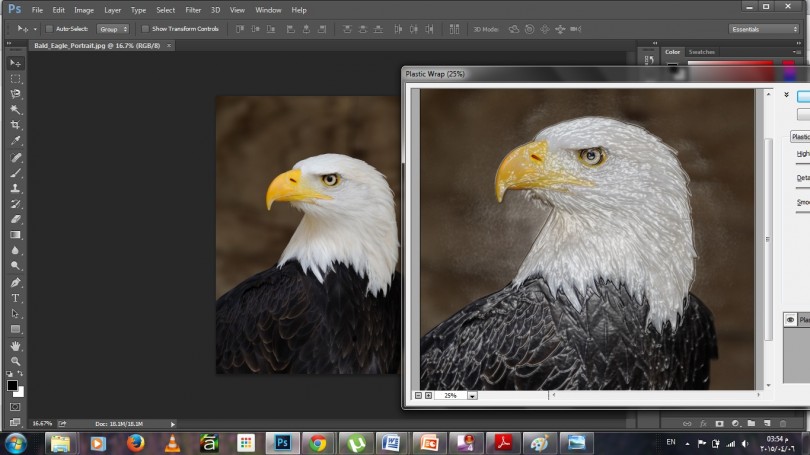Click the status bar share icon
810x455 pixels.
click(x=62, y=424)
